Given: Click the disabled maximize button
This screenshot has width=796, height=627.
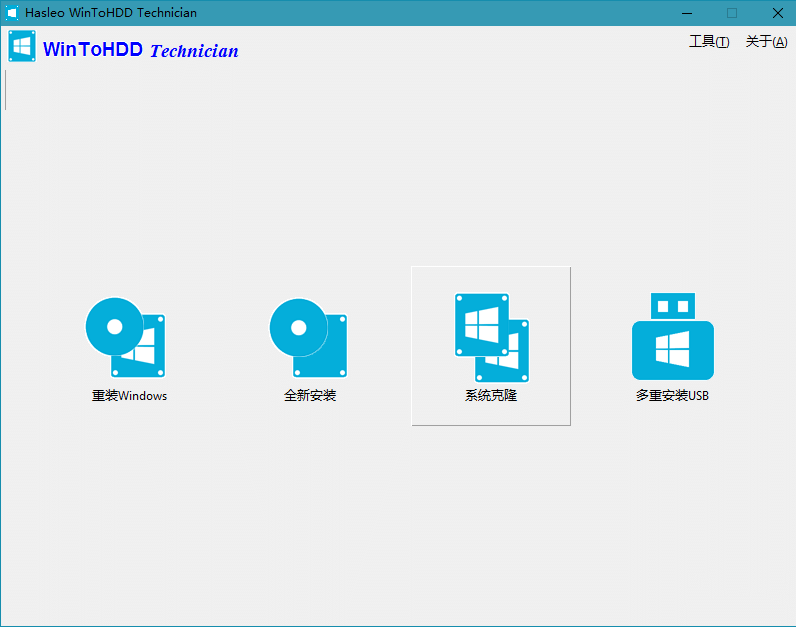Looking at the screenshot, I should tap(732, 13).
